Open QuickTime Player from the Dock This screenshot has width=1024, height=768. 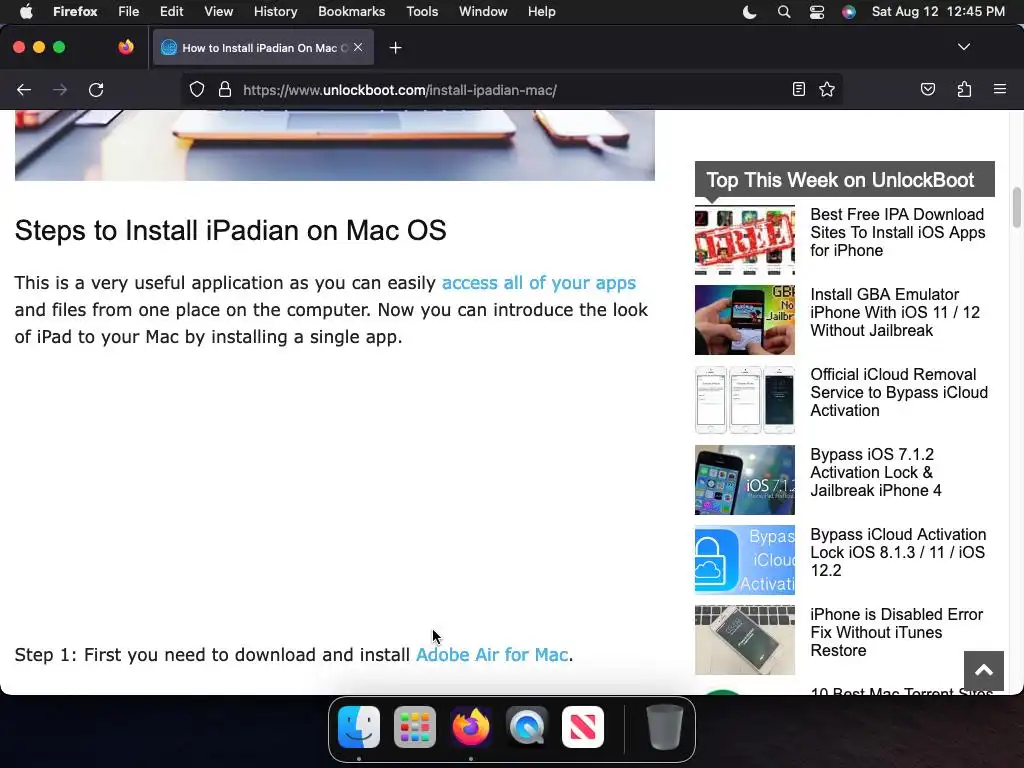527,727
